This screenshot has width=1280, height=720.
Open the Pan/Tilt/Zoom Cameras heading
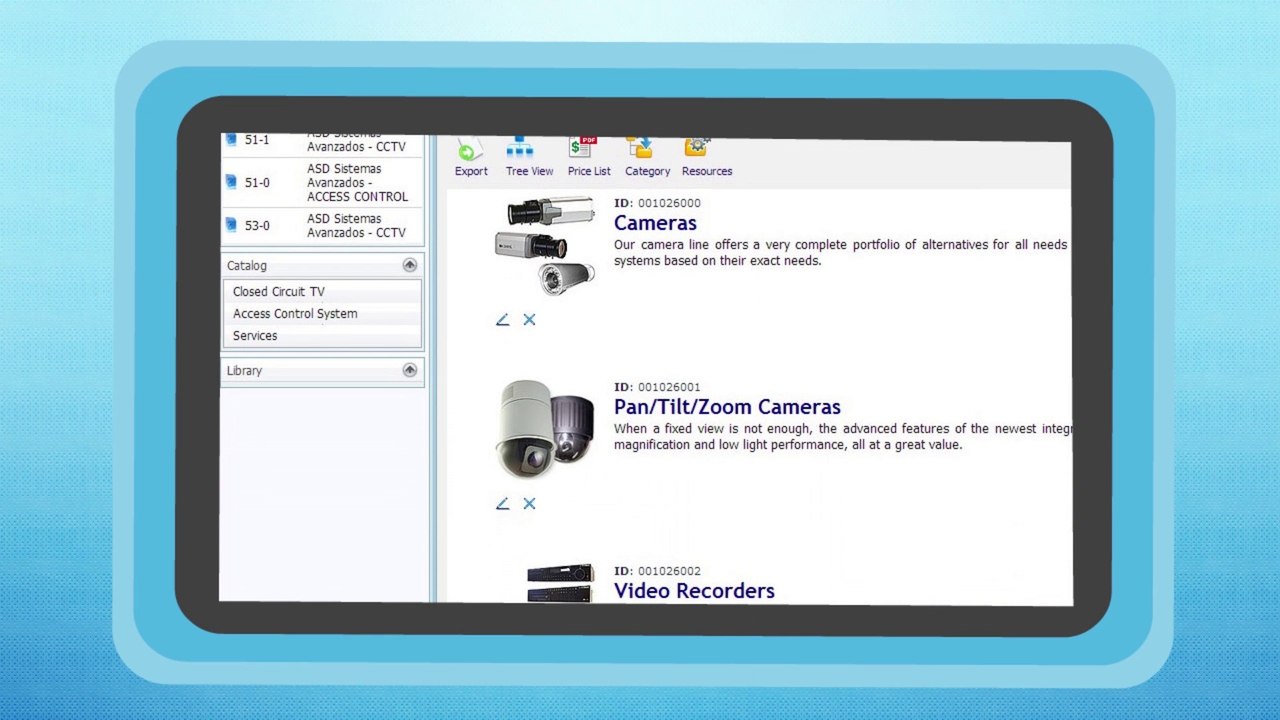(x=727, y=407)
